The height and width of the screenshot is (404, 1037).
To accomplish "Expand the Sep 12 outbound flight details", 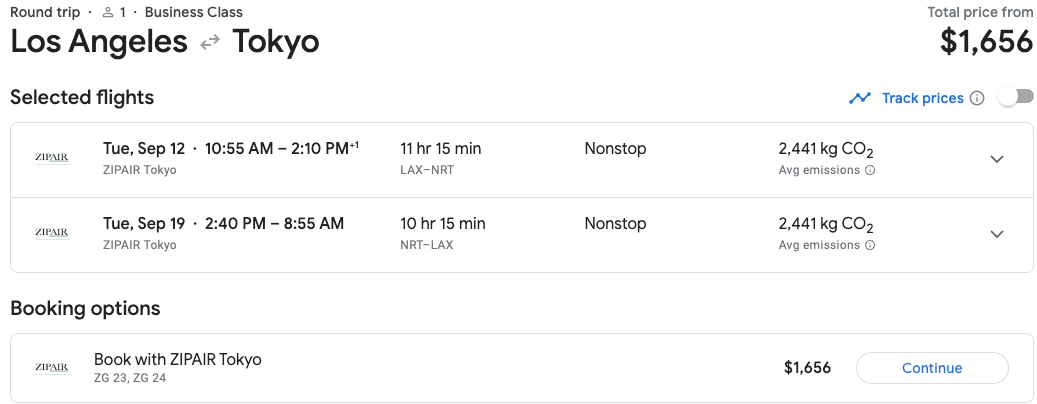I will click(x=996, y=159).
